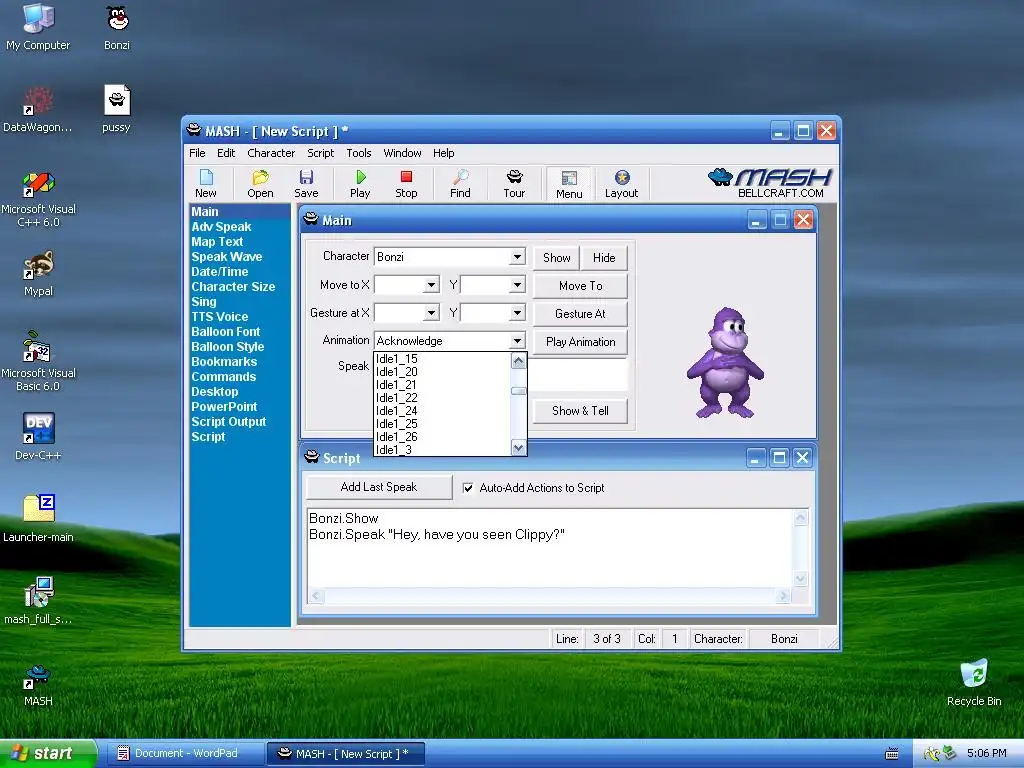Open the Find tool in toolbar
This screenshot has width=1024, height=768.
(460, 184)
